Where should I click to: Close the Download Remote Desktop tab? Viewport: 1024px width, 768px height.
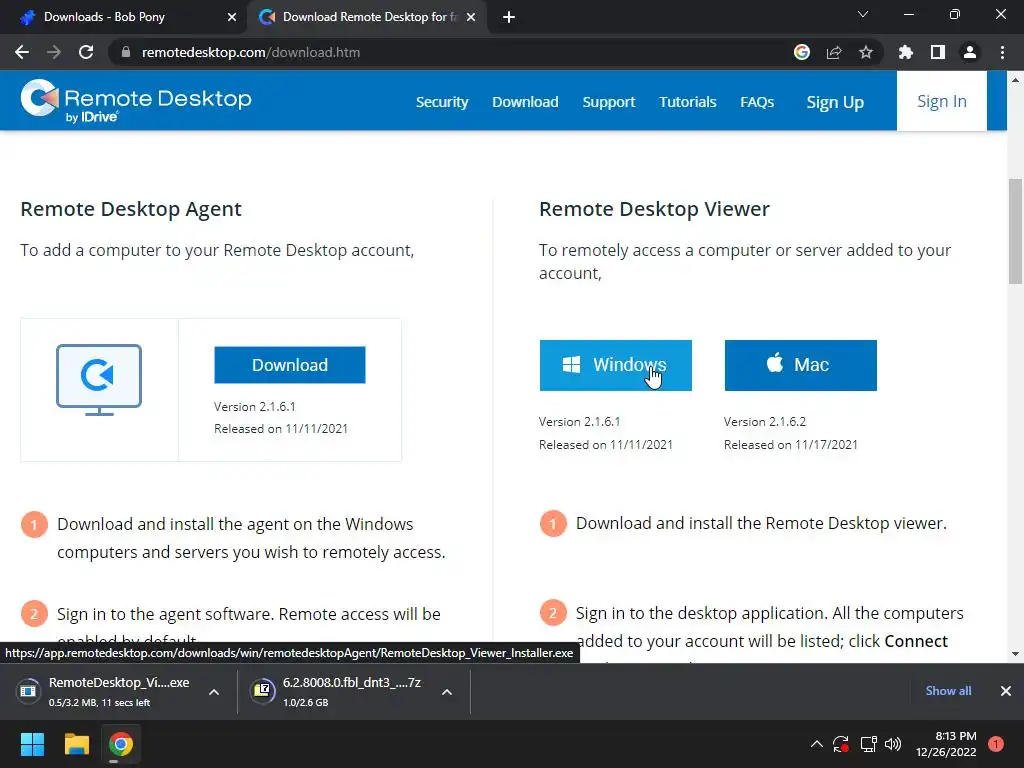pos(471,18)
